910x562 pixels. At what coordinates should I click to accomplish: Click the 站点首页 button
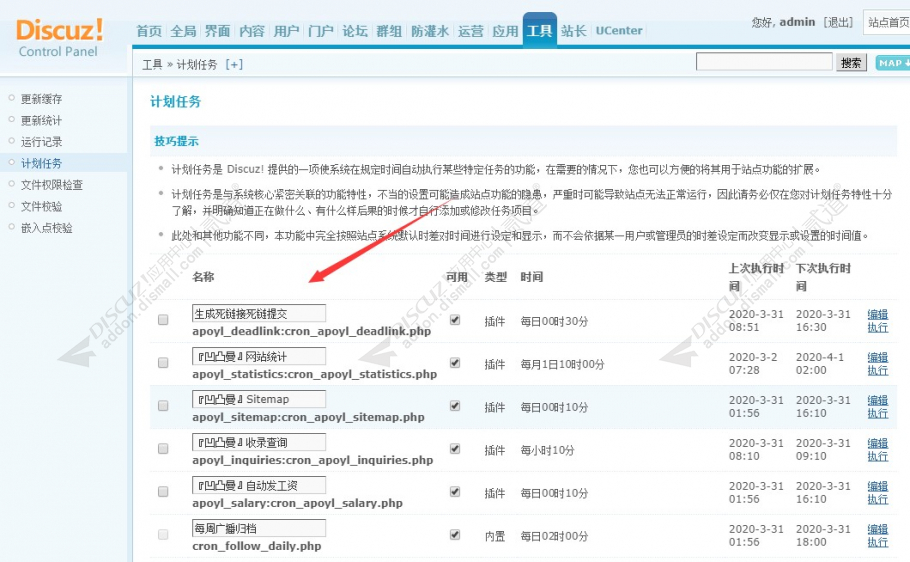point(887,22)
